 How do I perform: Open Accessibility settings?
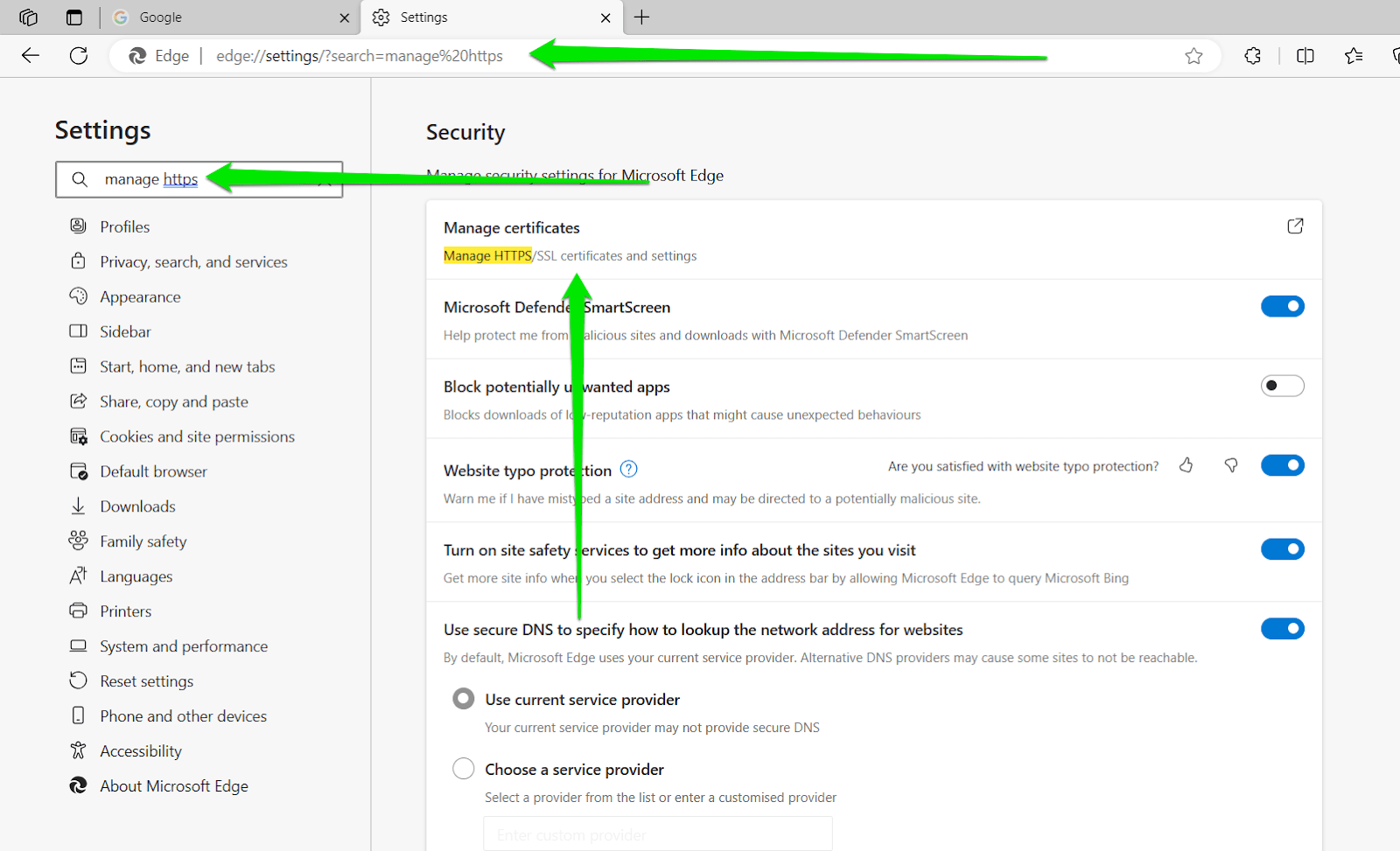tap(141, 751)
